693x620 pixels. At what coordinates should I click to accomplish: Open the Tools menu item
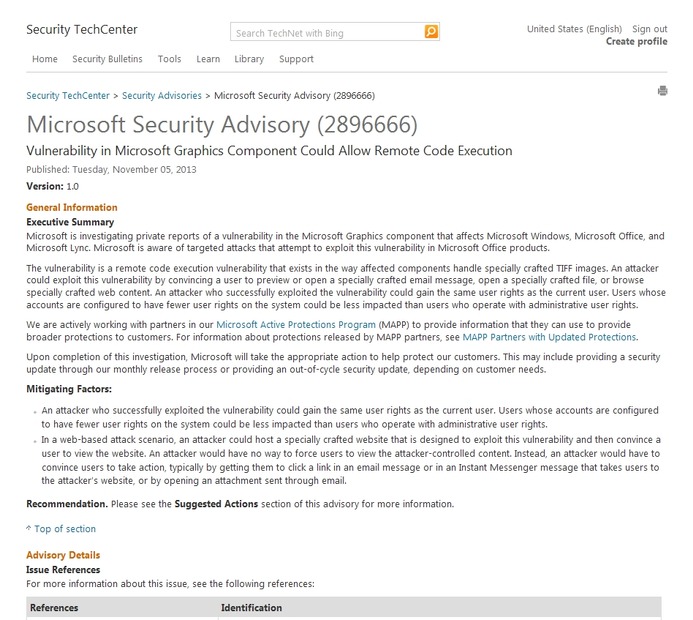tap(170, 59)
